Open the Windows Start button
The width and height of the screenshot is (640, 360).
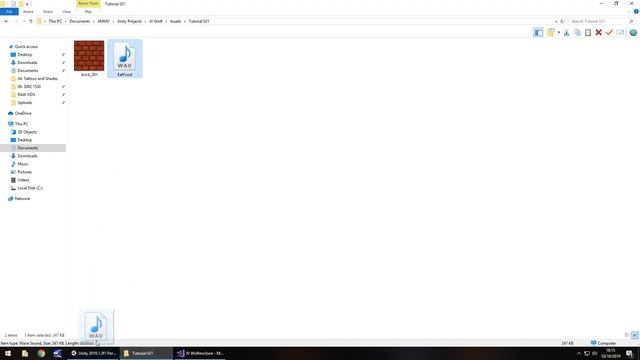(x=8, y=353)
